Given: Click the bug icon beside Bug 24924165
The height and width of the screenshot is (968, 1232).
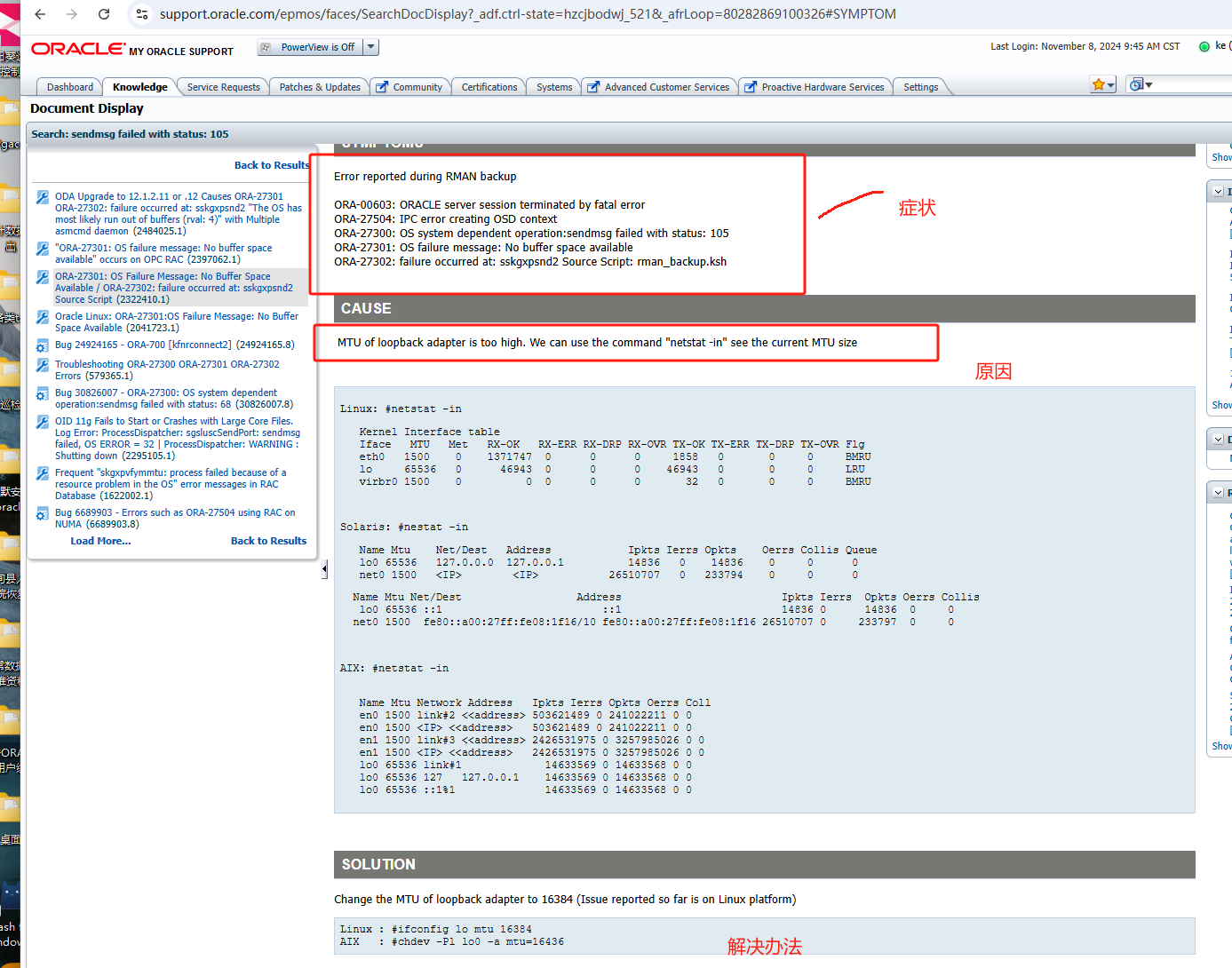Looking at the screenshot, I should click(42, 345).
